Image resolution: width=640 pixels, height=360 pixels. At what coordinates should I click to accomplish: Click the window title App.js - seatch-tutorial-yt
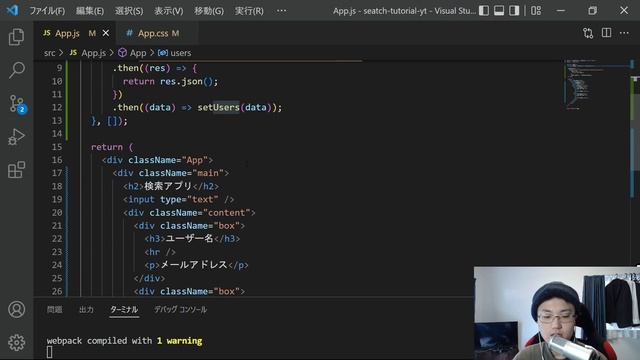coord(404,11)
